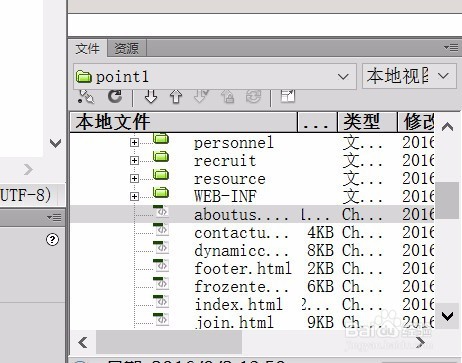Open the files panel options menu

click(x=451, y=48)
